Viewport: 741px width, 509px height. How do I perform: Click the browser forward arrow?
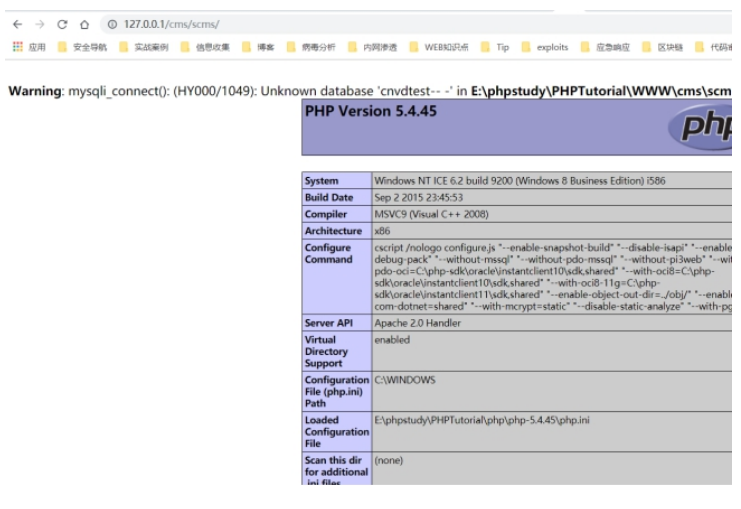tap(40, 24)
